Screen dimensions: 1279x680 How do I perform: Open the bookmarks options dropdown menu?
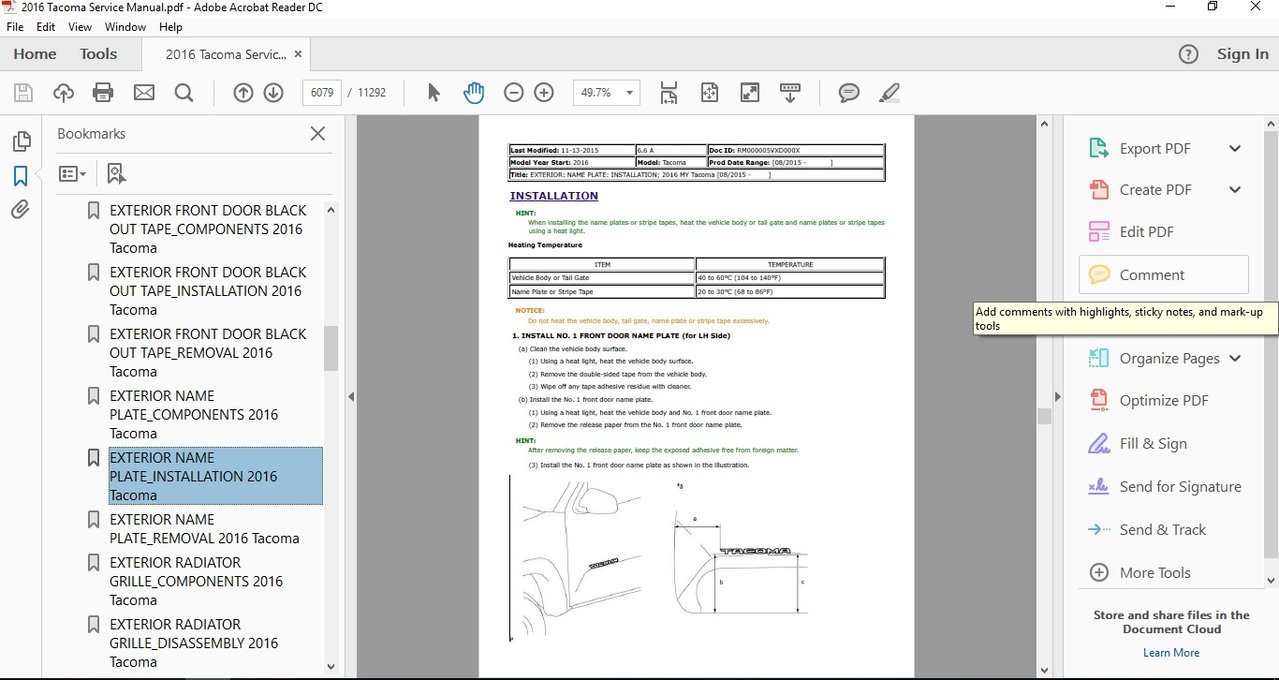72,174
